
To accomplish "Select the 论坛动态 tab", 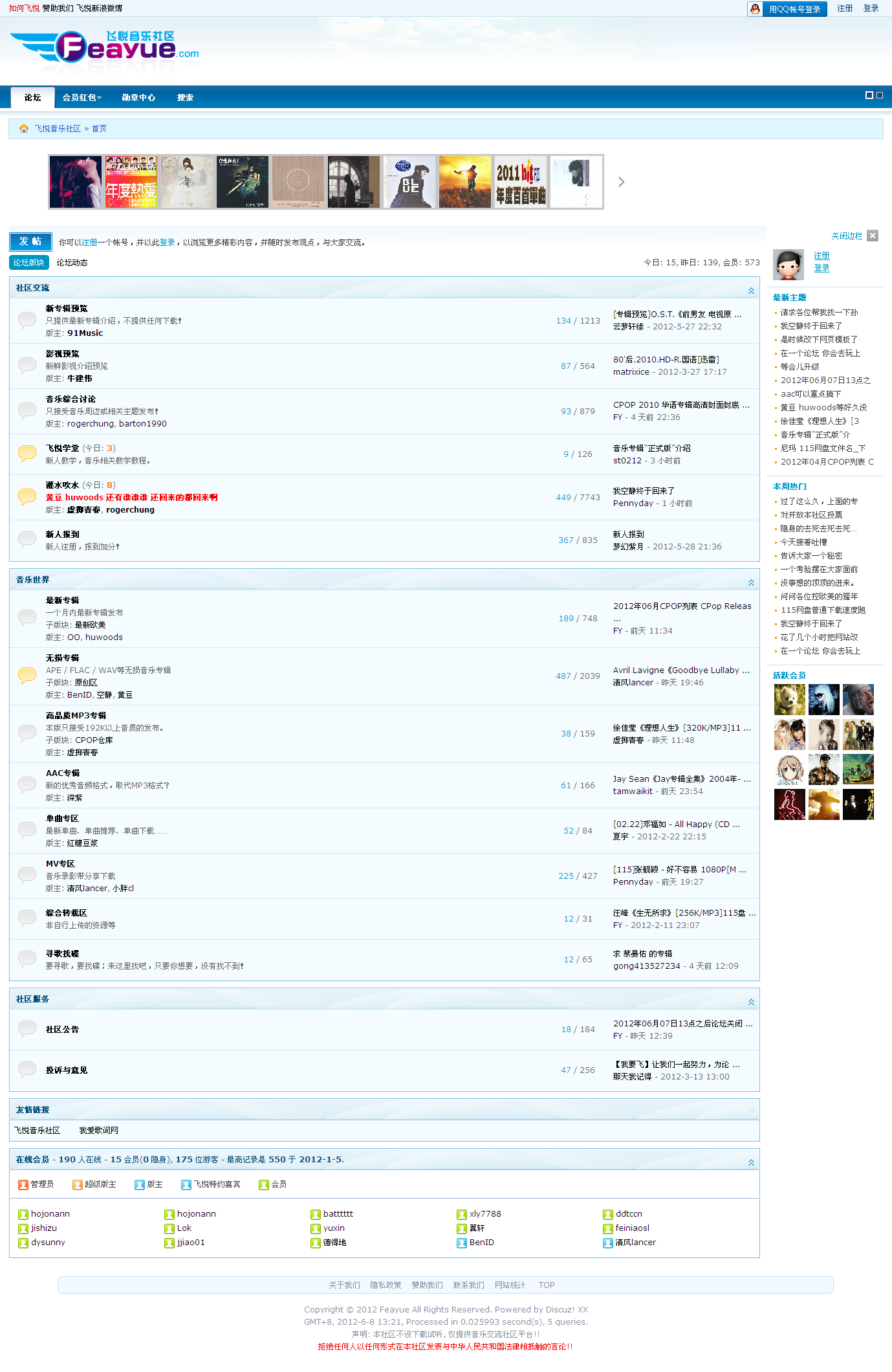I will 72,263.
